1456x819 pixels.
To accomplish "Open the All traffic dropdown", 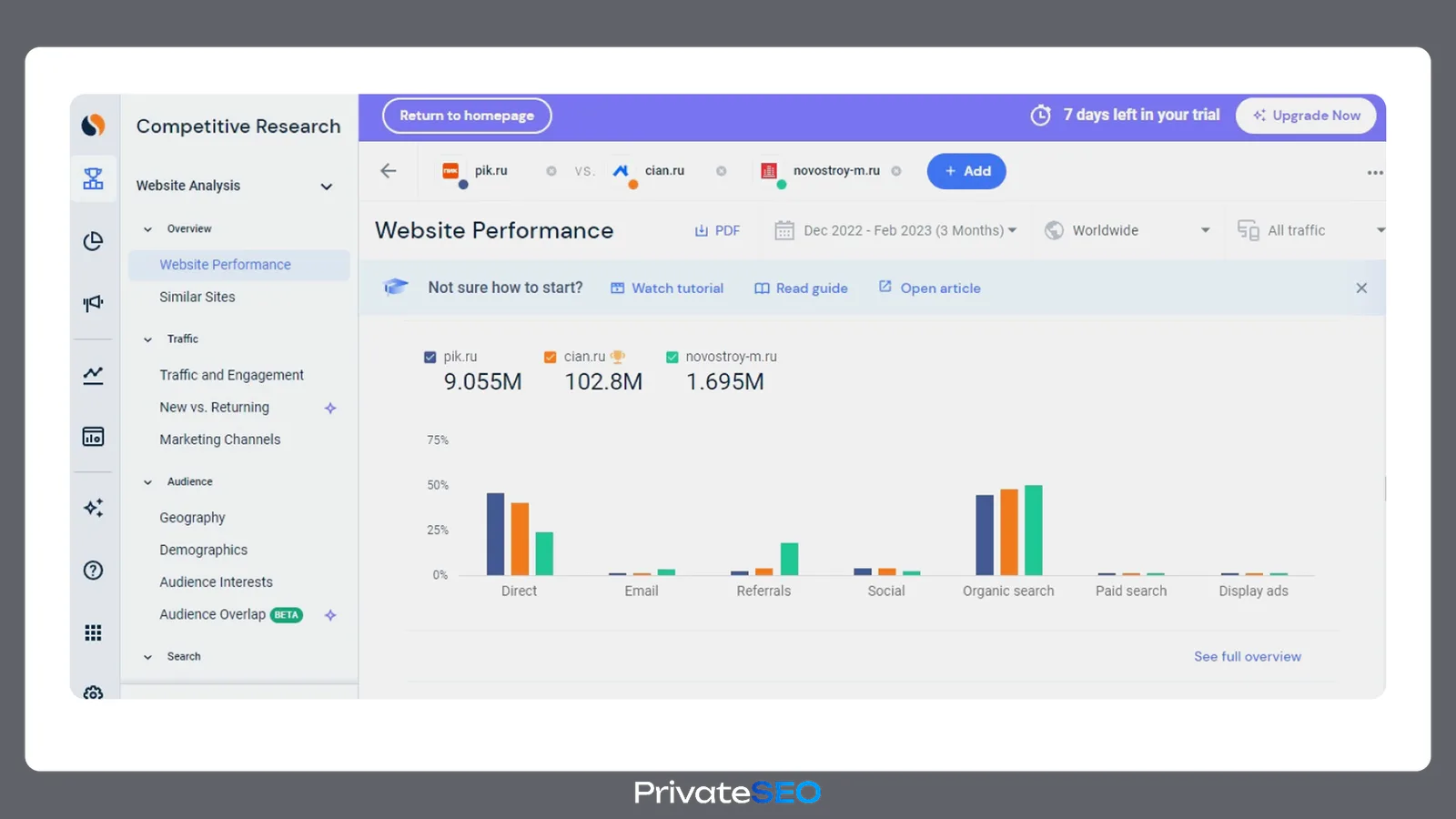I will click(1311, 230).
